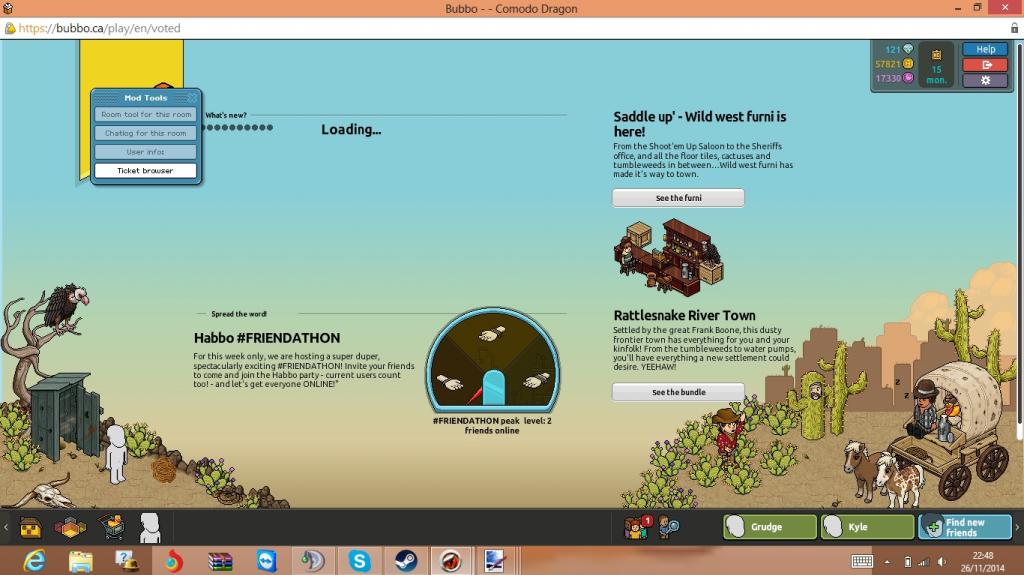This screenshot has height=575, width=1024.
Task: Click the white avatar by the outhouse
Action: tap(116, 454)
